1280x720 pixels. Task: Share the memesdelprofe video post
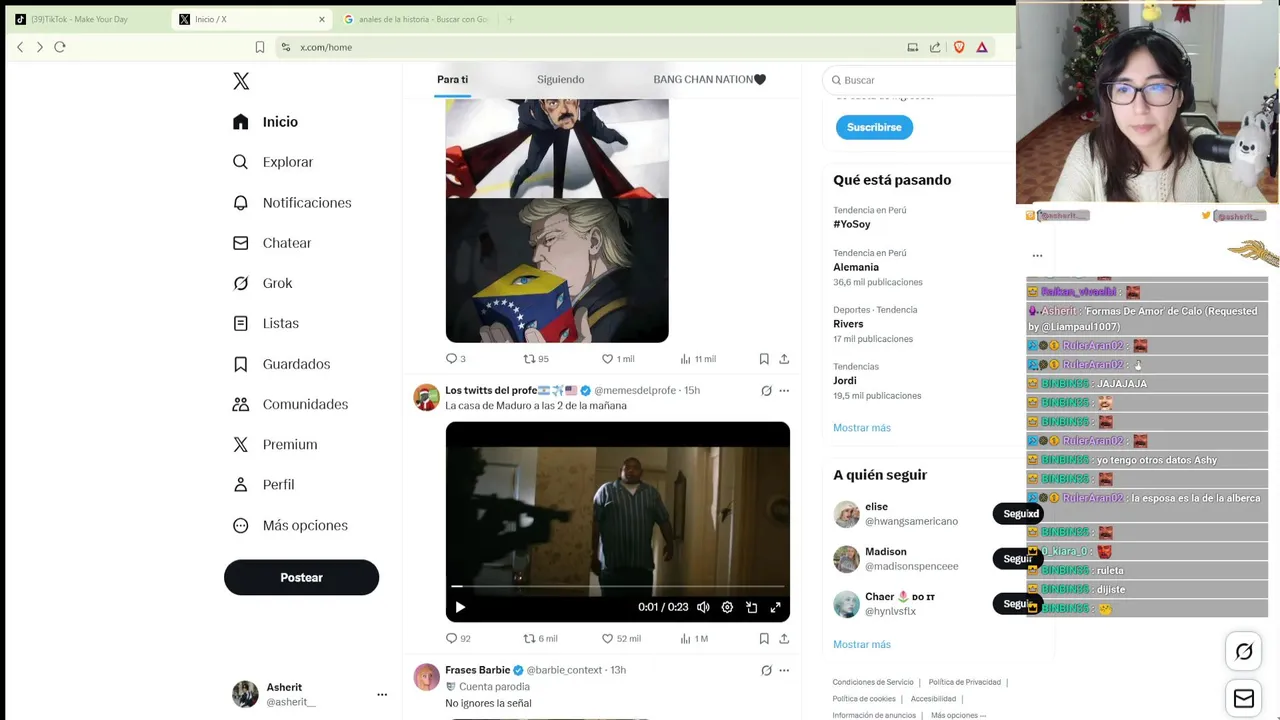(784, 638)
